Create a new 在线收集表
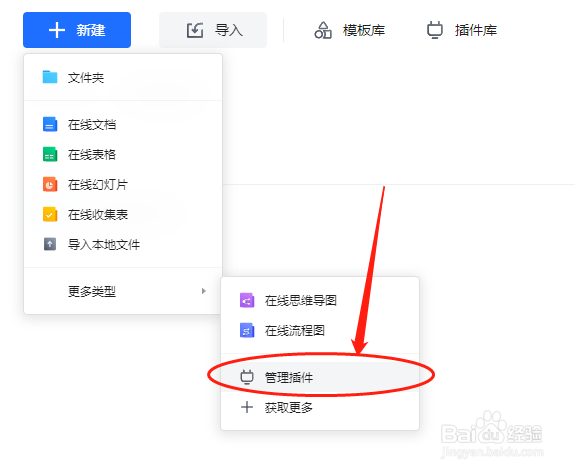 click(123, 215)
